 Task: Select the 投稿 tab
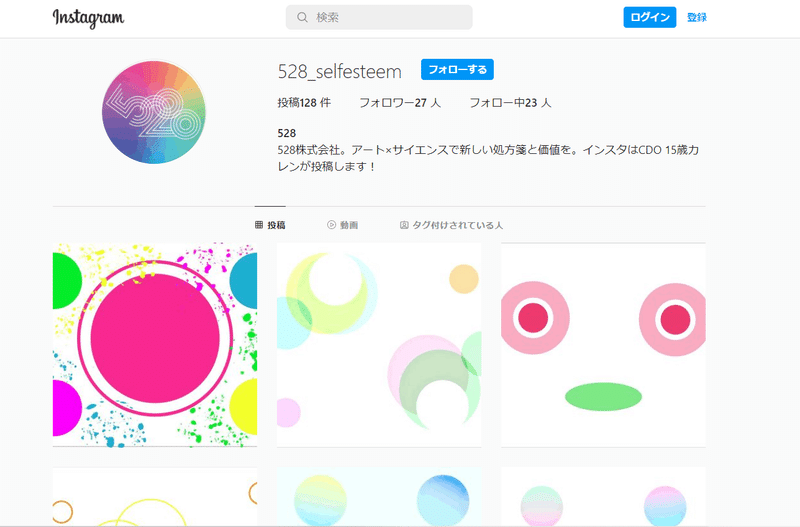(x=270, y=225)
